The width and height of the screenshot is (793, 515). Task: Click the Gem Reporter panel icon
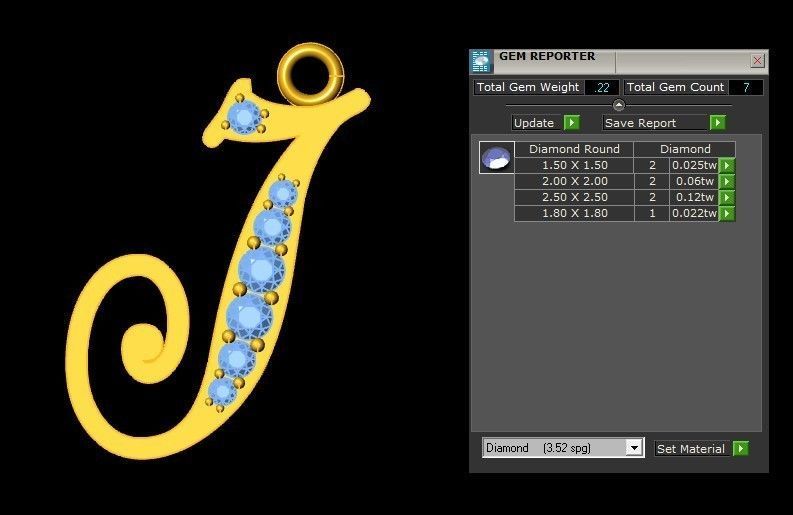pos(480,62)
